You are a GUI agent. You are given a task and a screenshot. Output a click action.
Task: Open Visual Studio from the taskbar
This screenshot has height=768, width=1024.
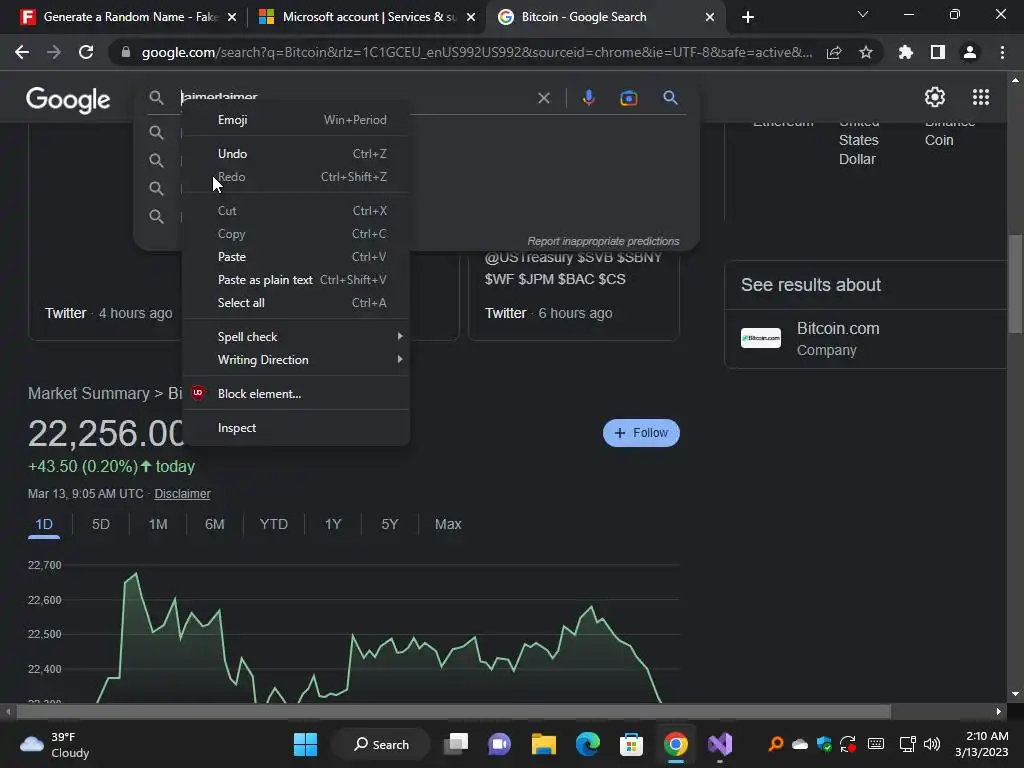[720, 744]
